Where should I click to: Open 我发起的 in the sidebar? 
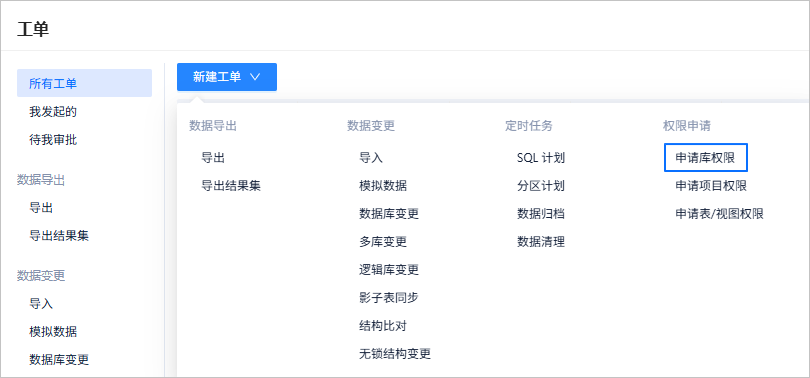(53, 112)
